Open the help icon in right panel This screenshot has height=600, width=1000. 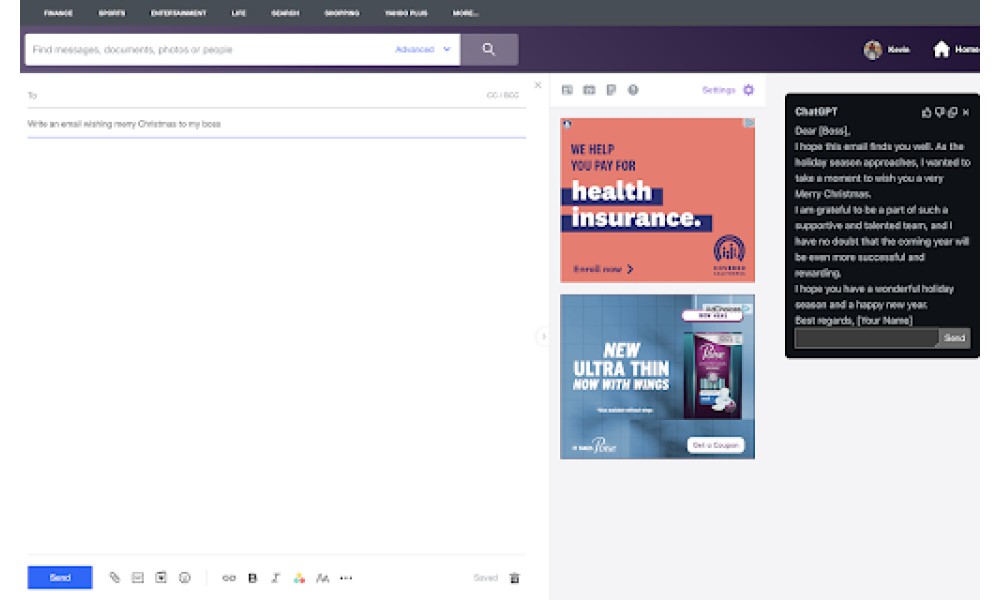coord(633,90)
